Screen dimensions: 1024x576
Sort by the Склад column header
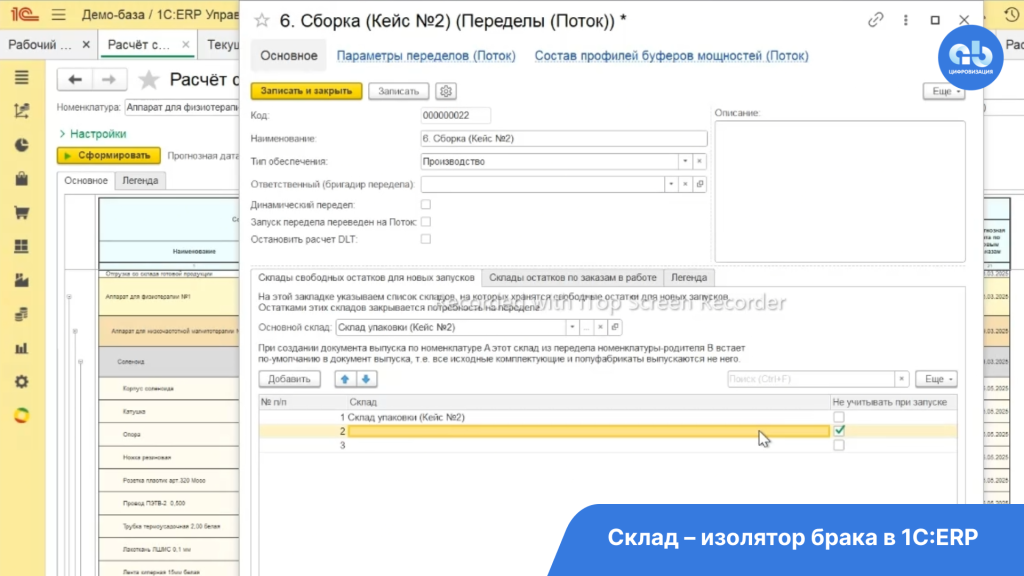[588, 402]
